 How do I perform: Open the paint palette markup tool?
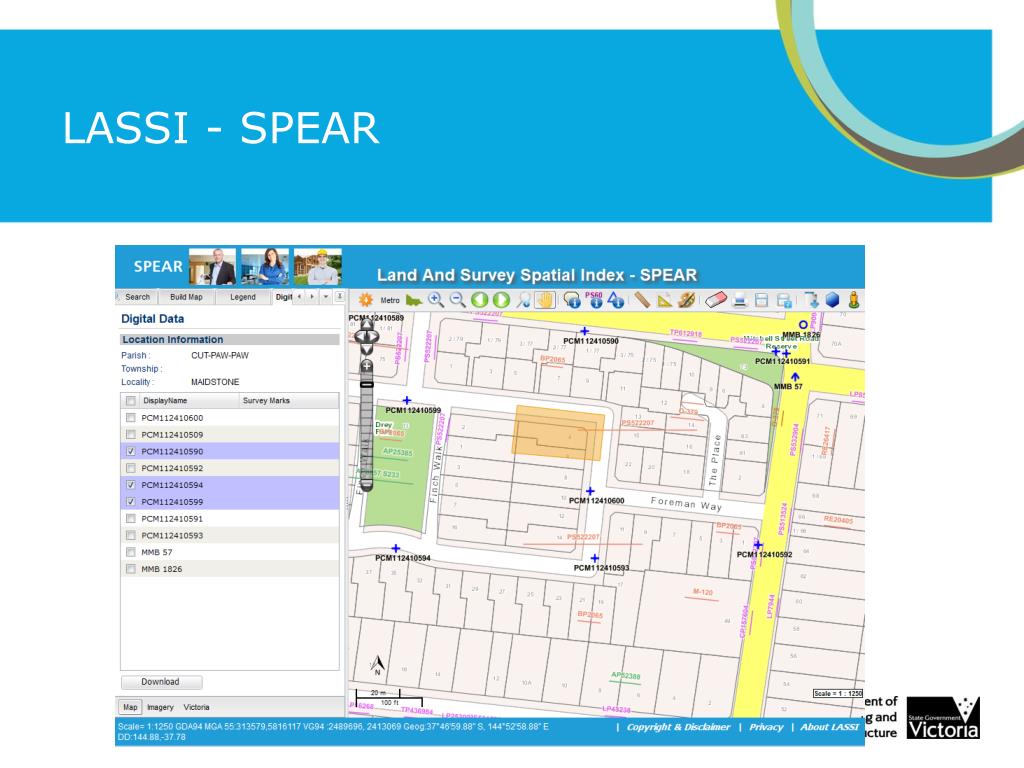click(686, 300)
